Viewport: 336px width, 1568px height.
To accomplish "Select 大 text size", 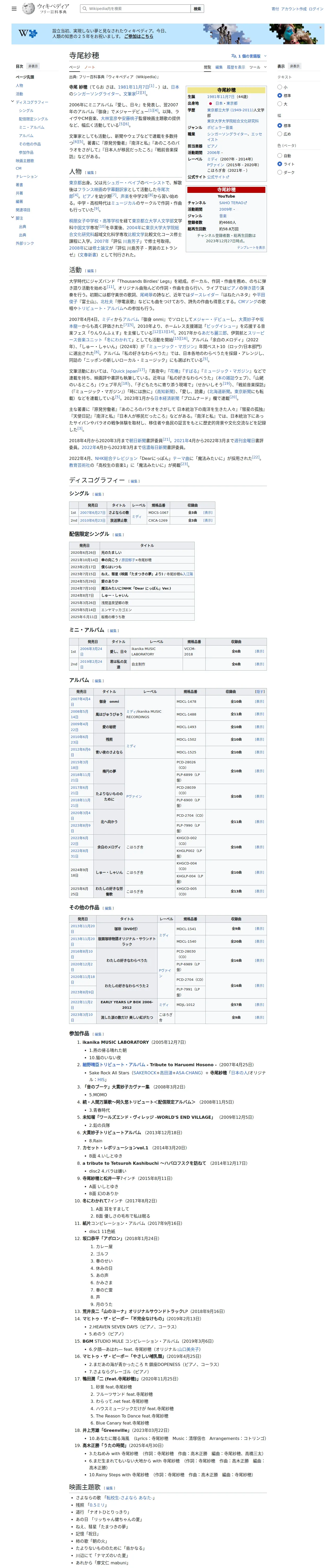I will tap(280, 104).
